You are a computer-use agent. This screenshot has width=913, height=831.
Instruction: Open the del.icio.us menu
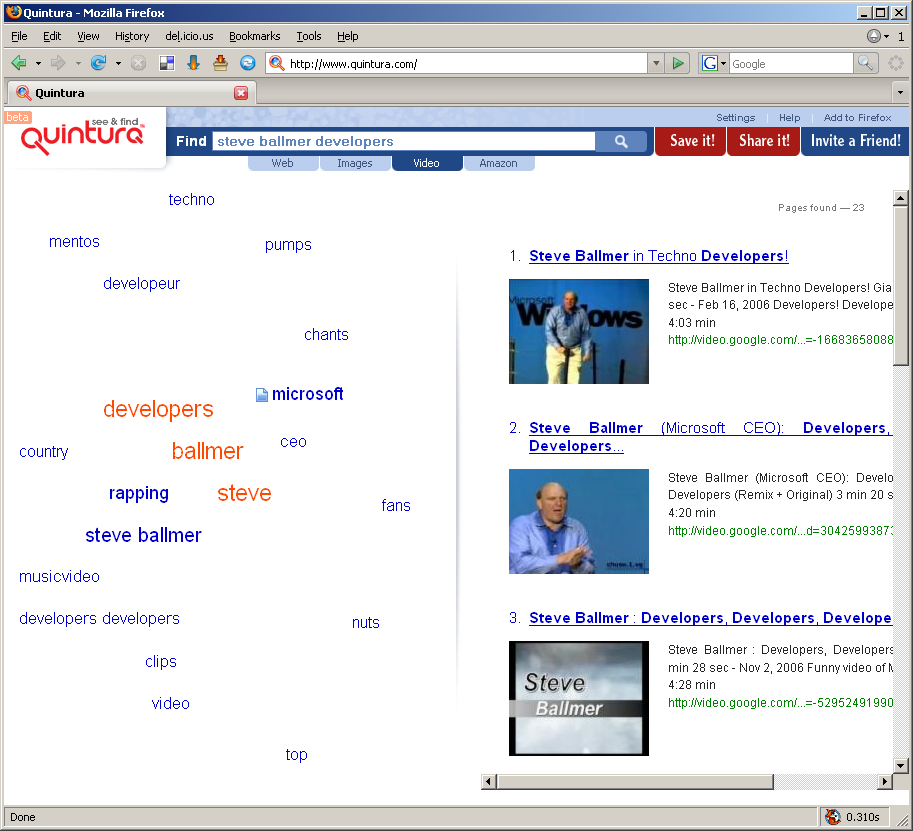[189, 36]
